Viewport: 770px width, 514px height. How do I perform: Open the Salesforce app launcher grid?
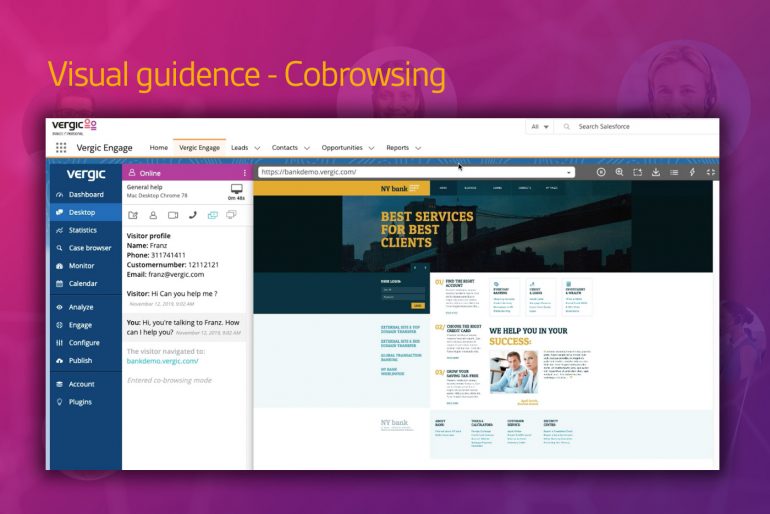[x=61, y=148]
